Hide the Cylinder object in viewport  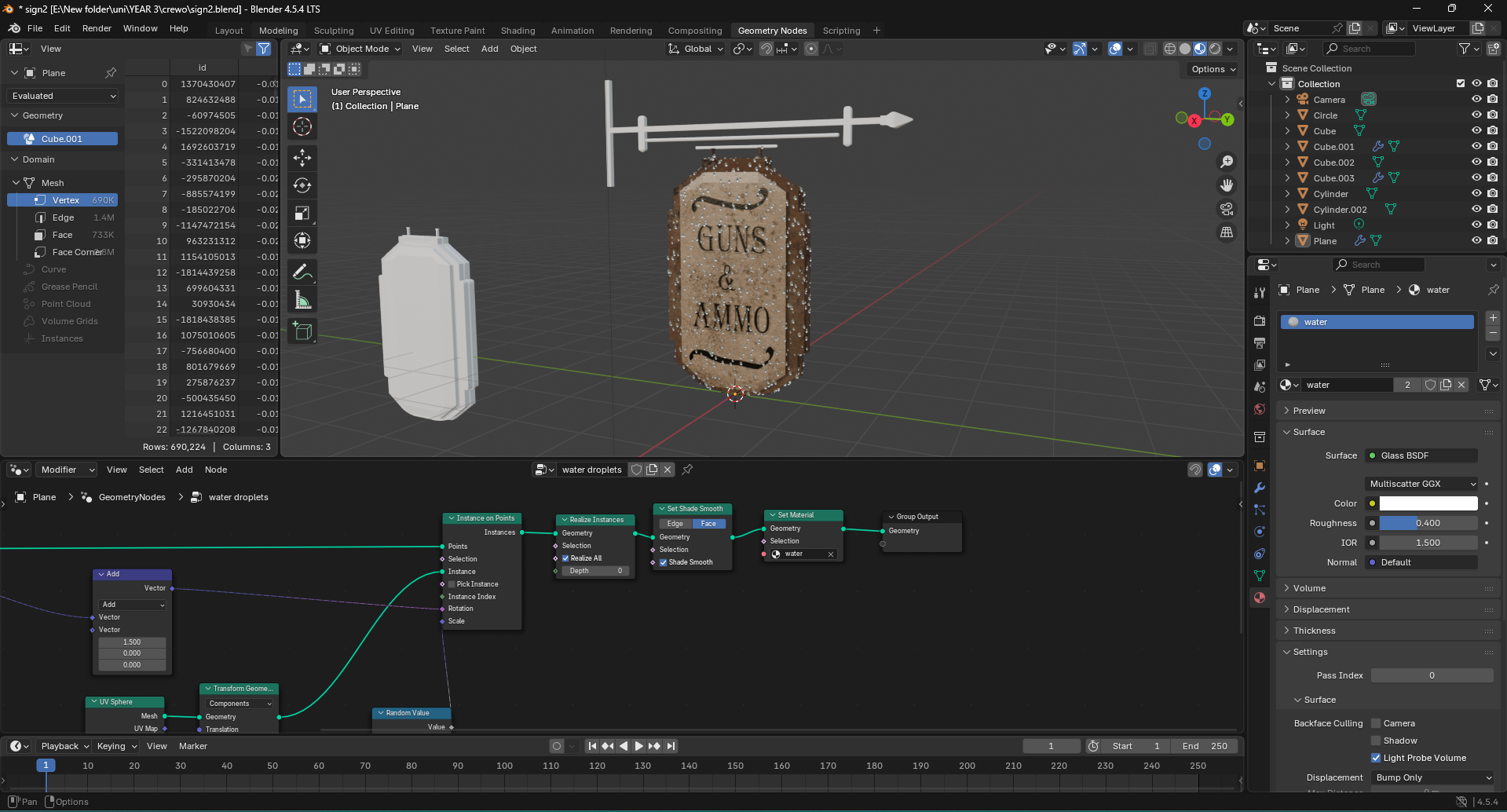click(1476, 194)
